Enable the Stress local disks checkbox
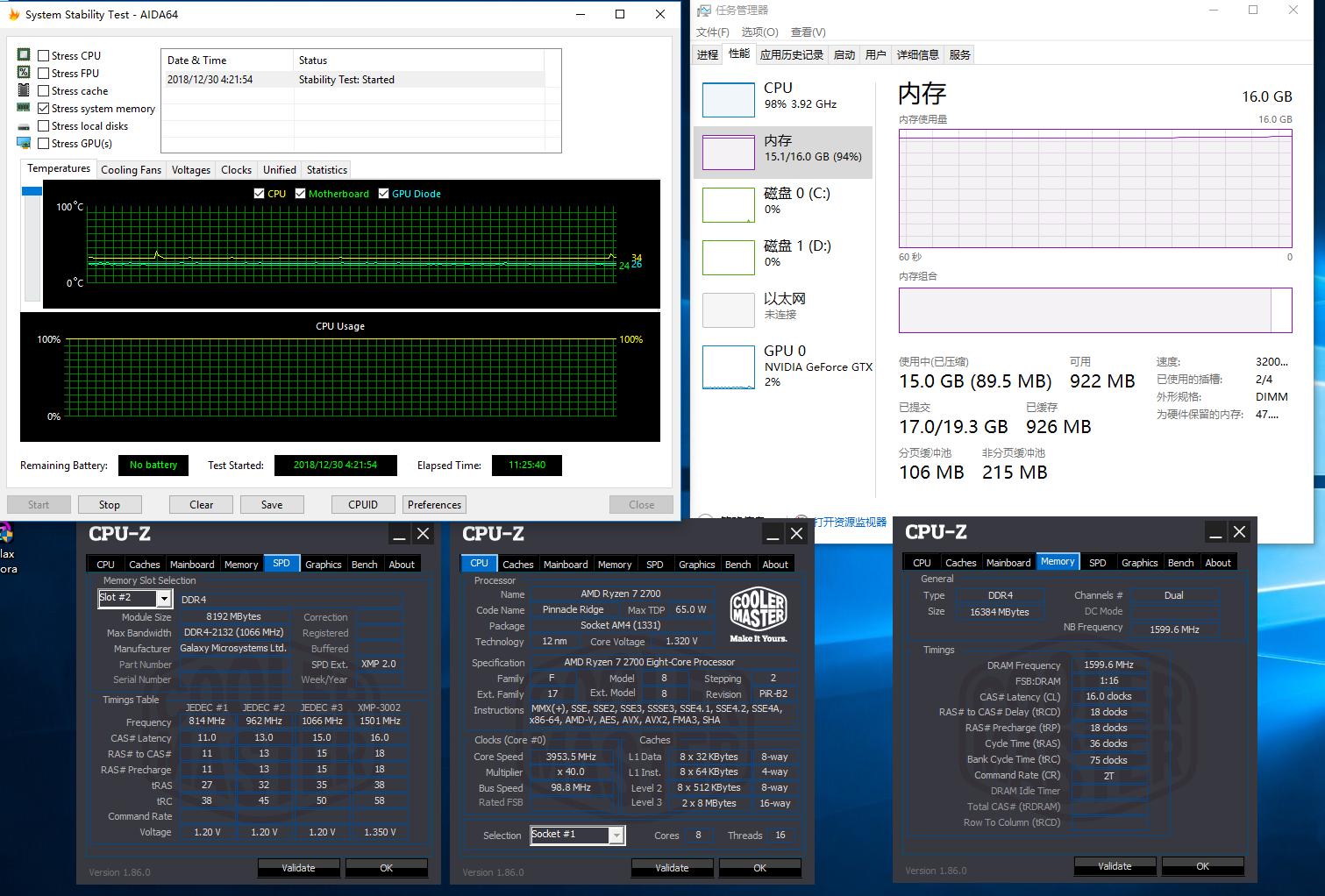The image size is (1325, 896). coord(43,125)
